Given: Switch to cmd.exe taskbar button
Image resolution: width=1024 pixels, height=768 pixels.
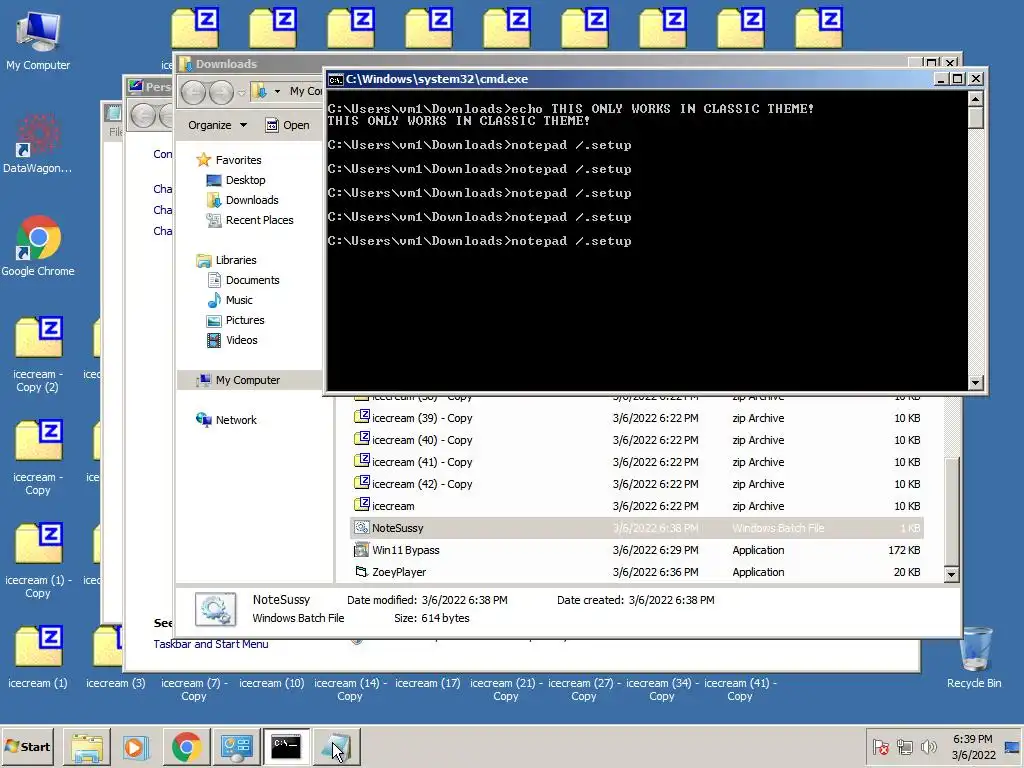Looking at the screenshot, I should pos(286,746).
